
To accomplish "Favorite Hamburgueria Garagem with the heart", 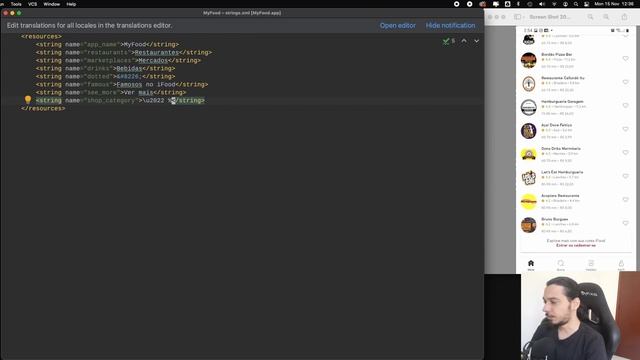I will (625, 106).
